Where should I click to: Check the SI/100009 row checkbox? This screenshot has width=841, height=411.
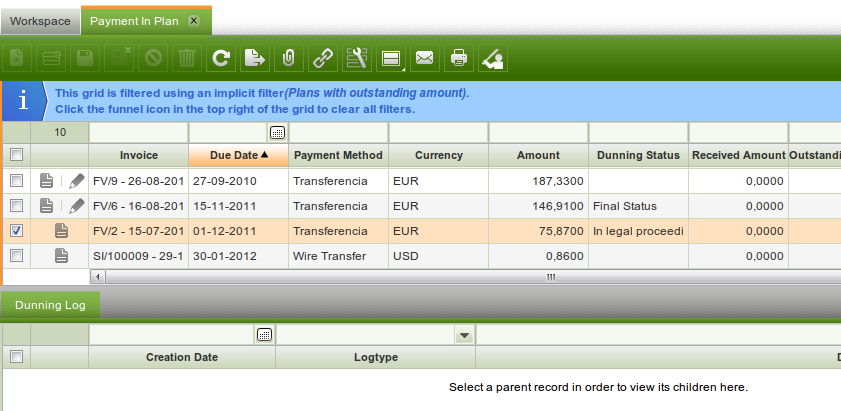pos(17,255)
